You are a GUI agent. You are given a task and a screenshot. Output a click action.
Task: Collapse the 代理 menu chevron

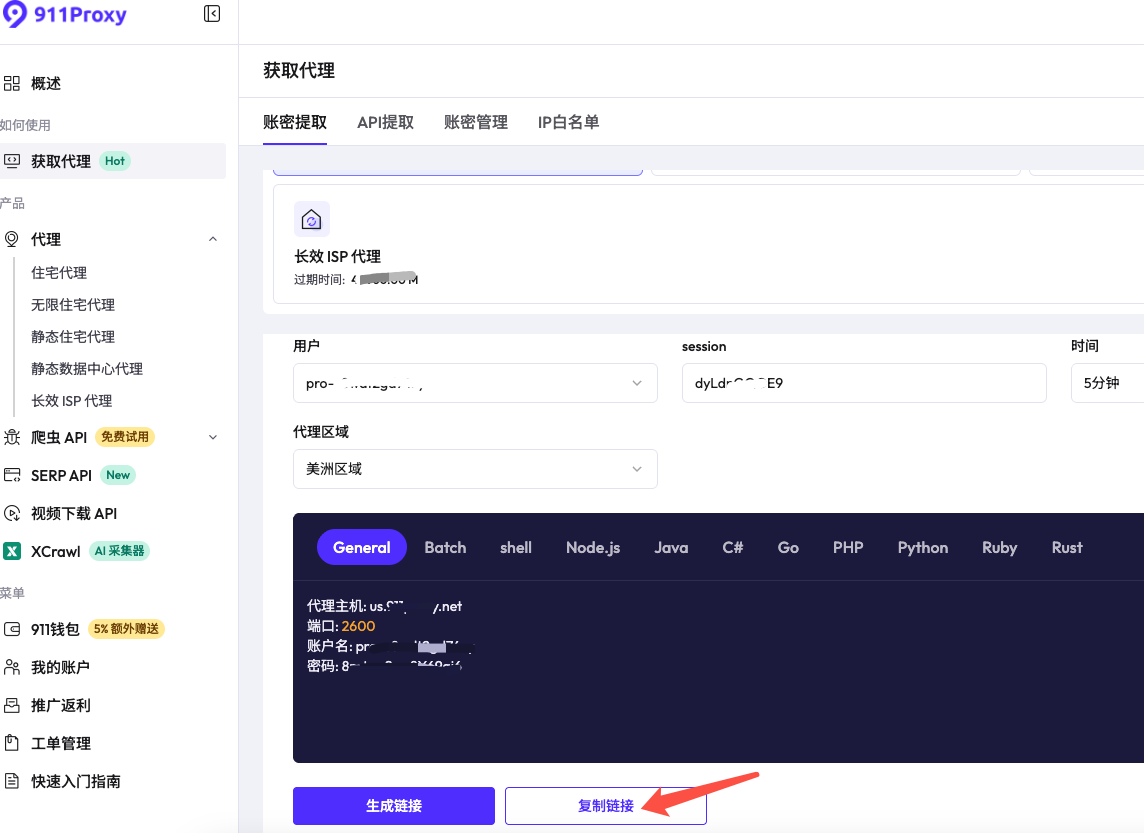point(213,239)
